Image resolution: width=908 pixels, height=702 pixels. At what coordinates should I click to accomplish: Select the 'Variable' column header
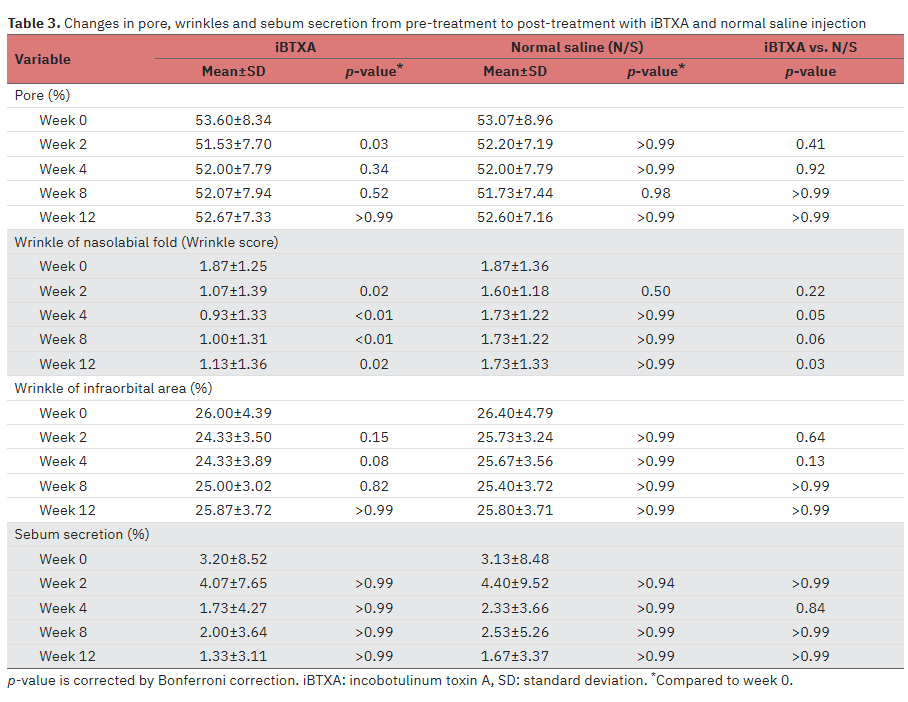[x=42, y=59]
